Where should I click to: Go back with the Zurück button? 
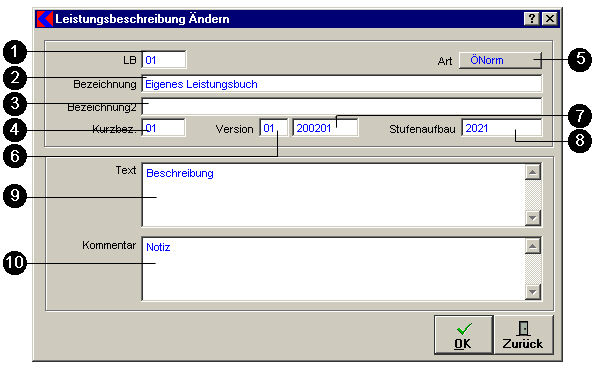524,335
